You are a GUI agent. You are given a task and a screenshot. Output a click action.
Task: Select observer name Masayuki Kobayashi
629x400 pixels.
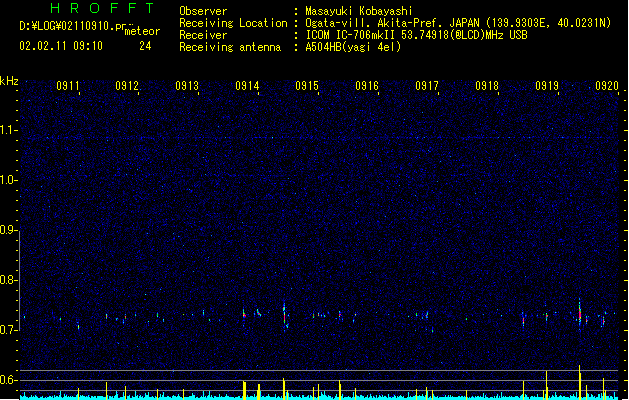[359, 11]
